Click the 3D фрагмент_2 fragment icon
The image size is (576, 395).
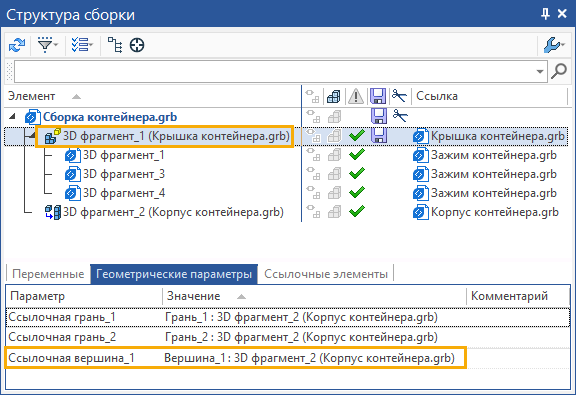tap(53, 212)
